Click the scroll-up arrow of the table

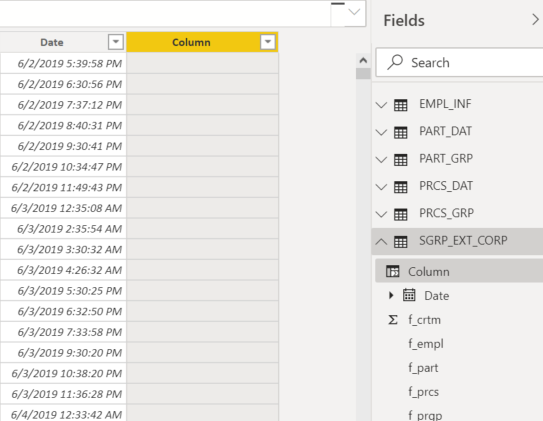363,61
